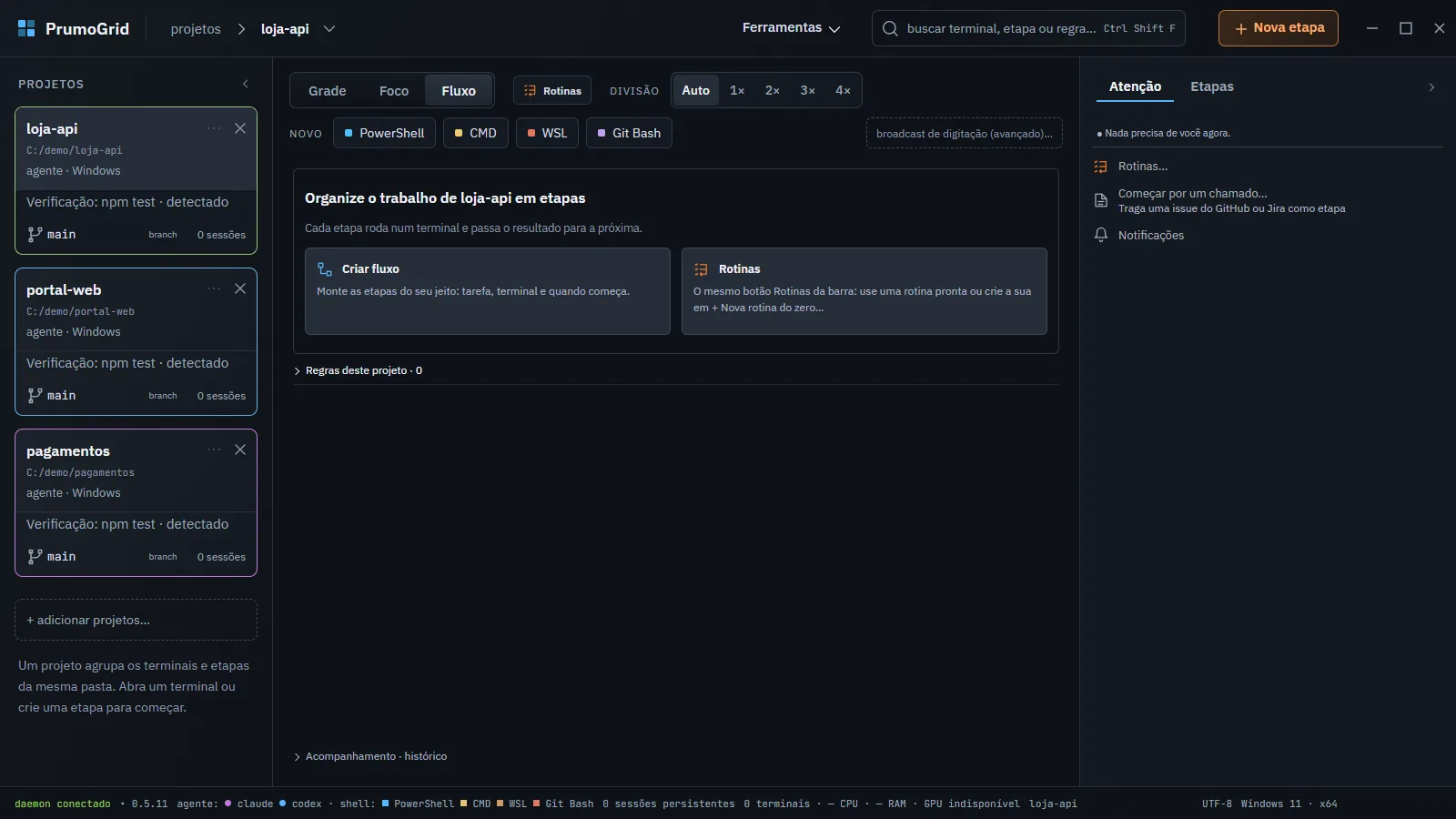Collapse the right Atenção panel

(1431, 87)
